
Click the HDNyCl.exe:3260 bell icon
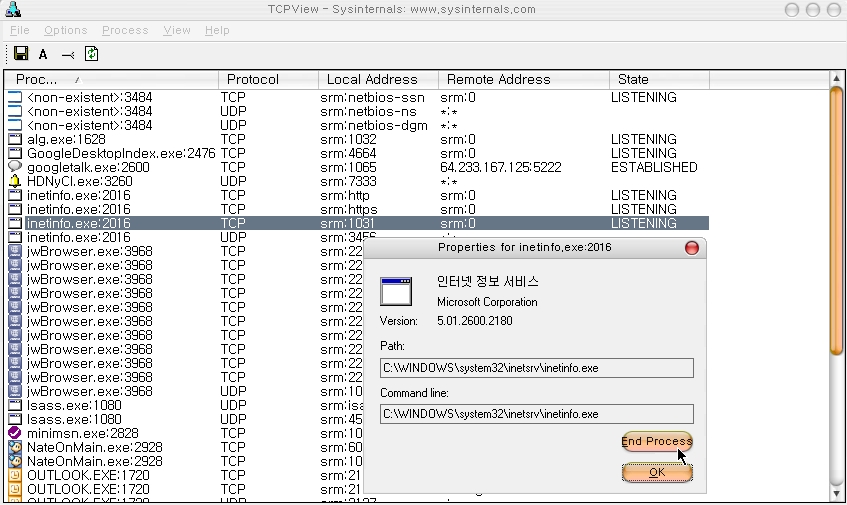pos(15,181)
